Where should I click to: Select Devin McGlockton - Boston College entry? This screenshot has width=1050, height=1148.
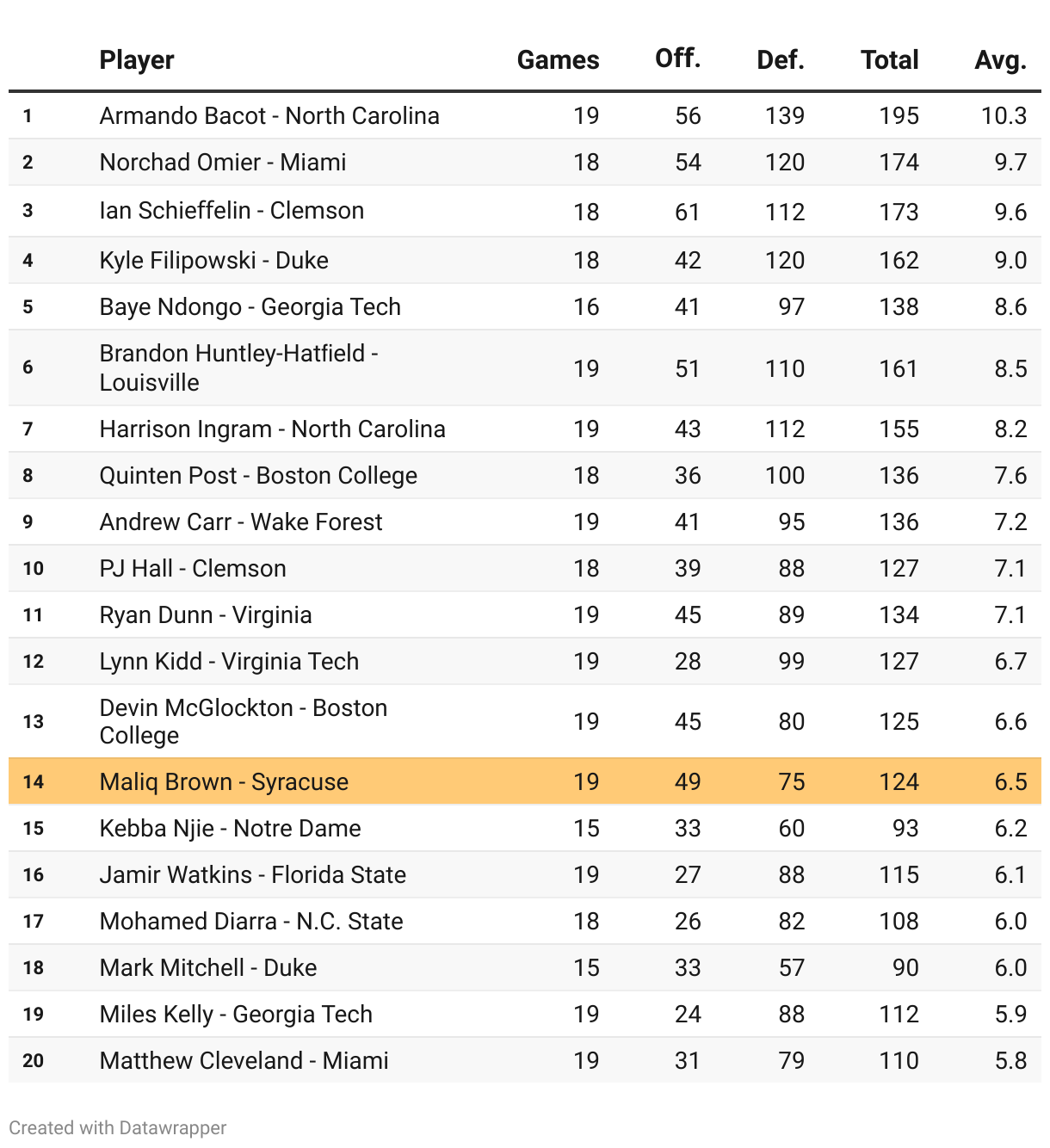tap(244, 721)
